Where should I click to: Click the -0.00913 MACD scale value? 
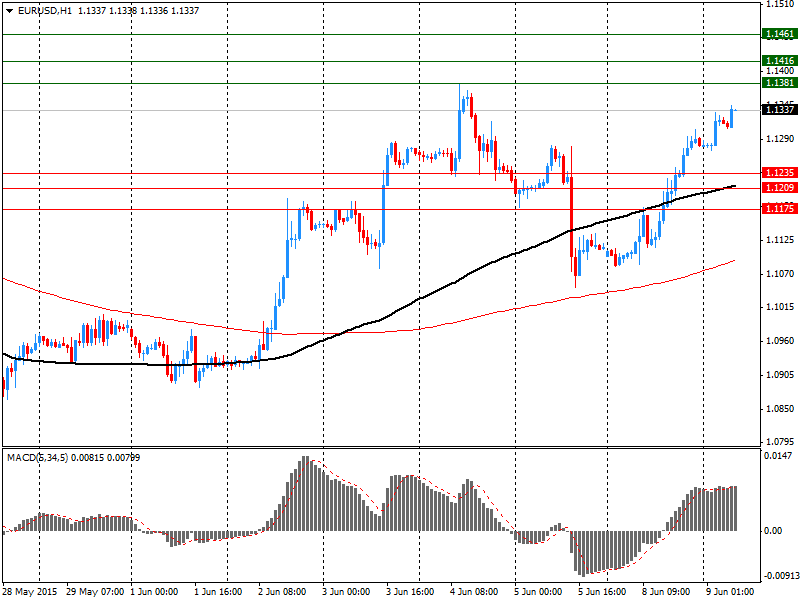tap(780, 576)
